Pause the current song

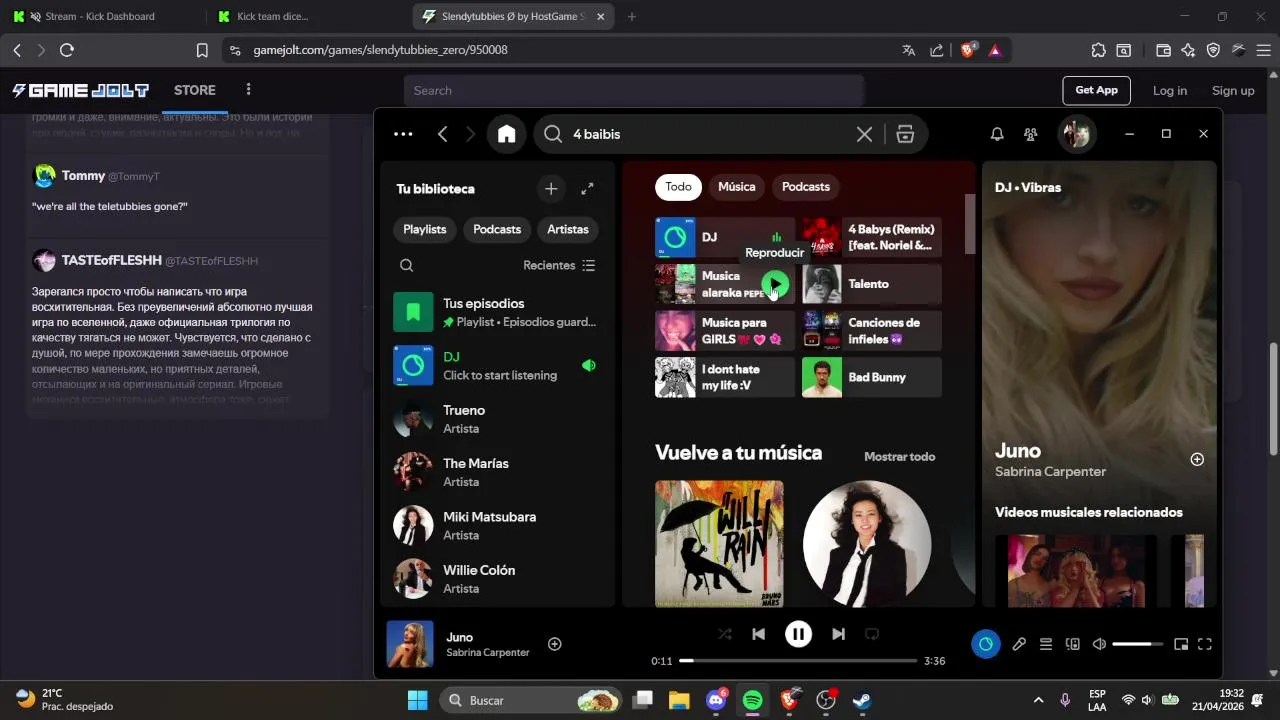coord(798,634)
